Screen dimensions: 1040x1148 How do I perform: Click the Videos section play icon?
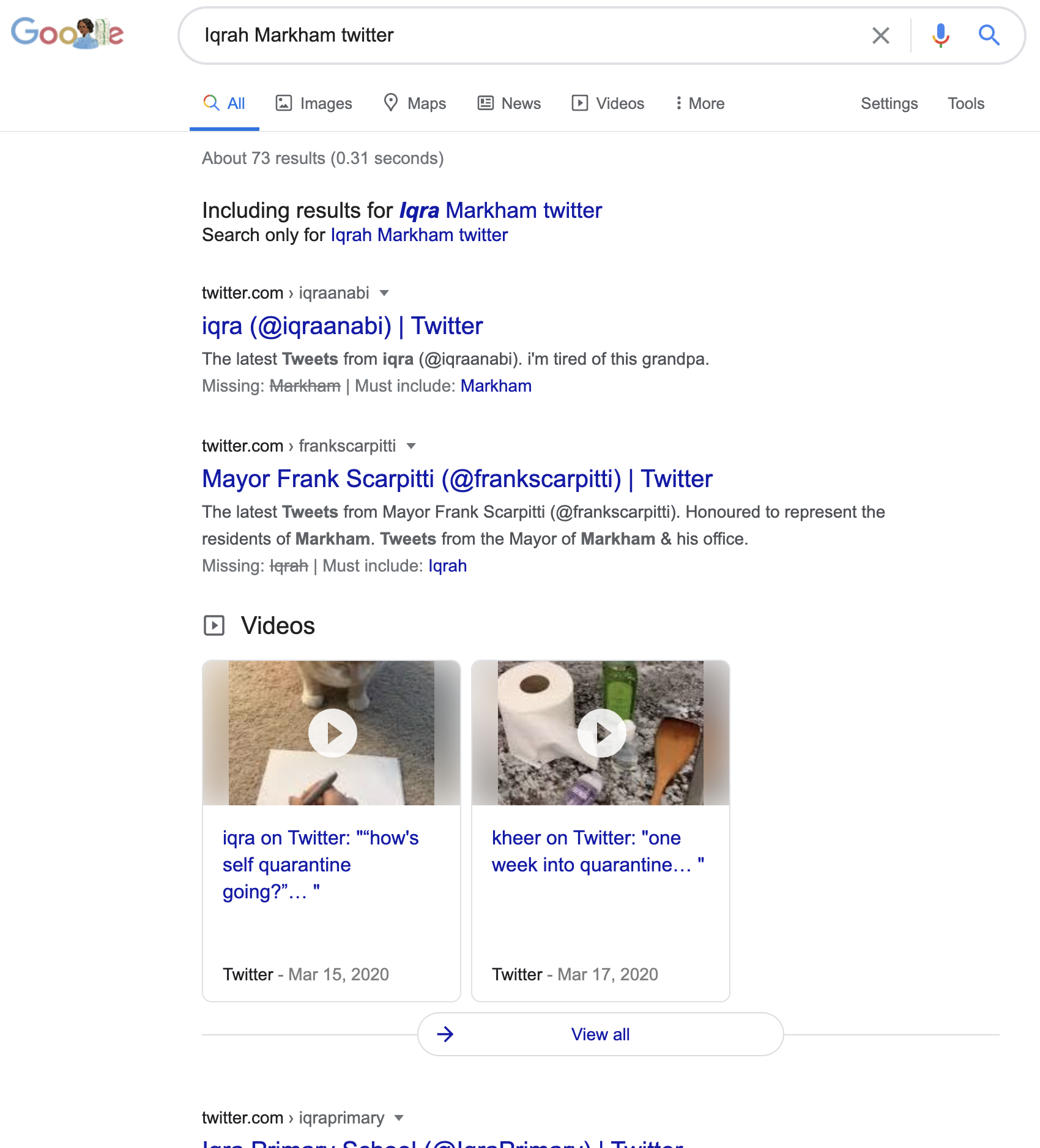(214, 625)
